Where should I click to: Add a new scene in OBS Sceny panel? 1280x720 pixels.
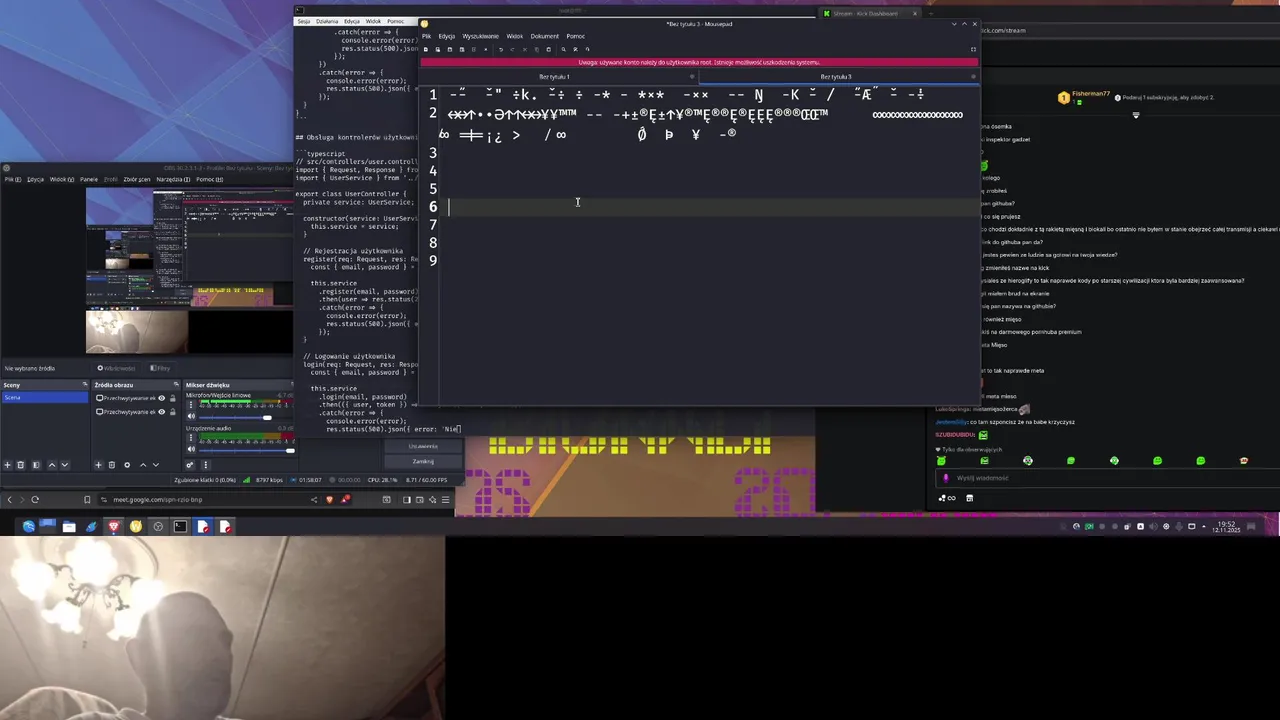7,465
